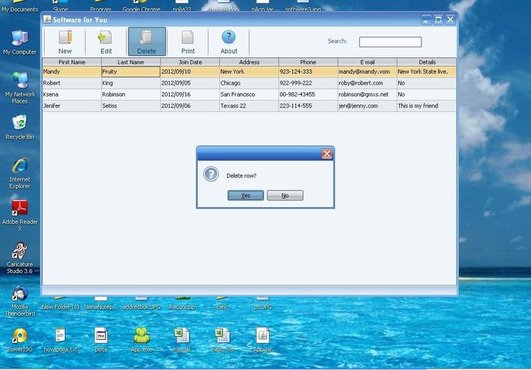Select the King last name cell
Viewport: 531px width, 370px height.
click(131, 83)
